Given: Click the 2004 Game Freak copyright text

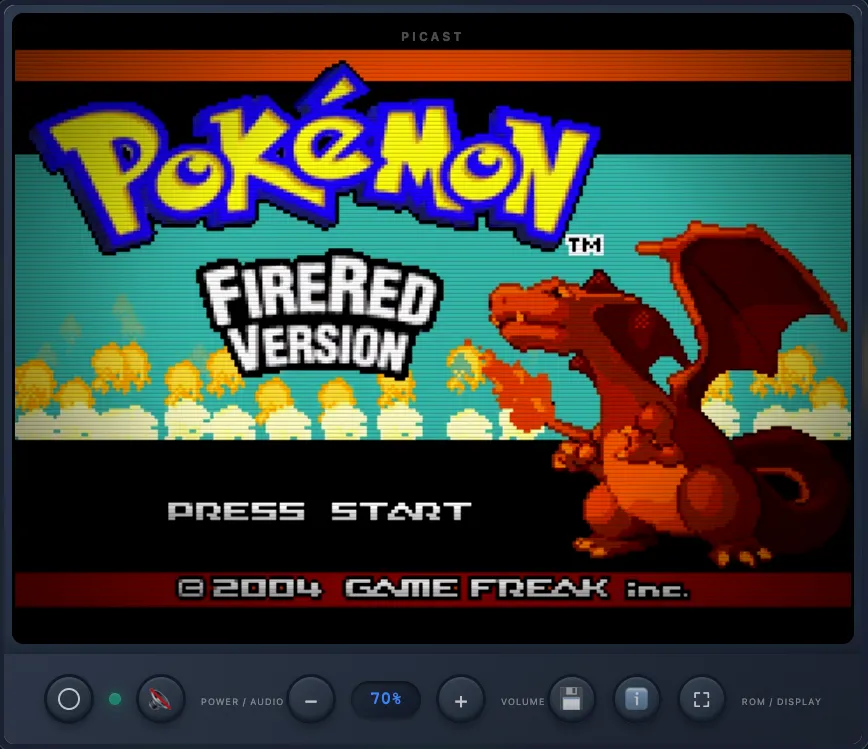Looking at the screenshot, I should tap(432, 589).
